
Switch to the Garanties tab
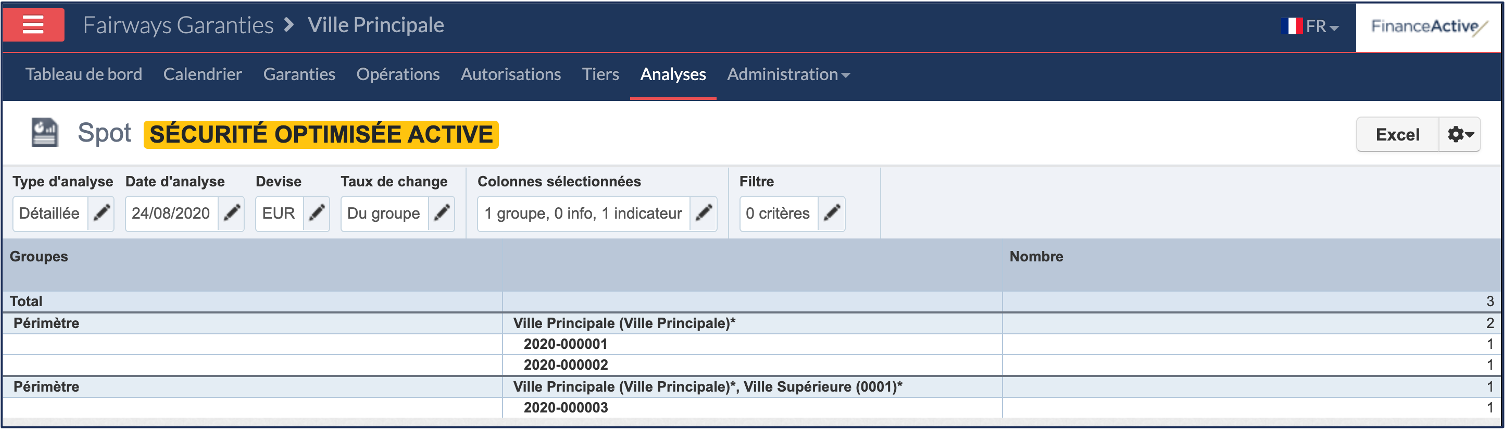tap(299, 74)
